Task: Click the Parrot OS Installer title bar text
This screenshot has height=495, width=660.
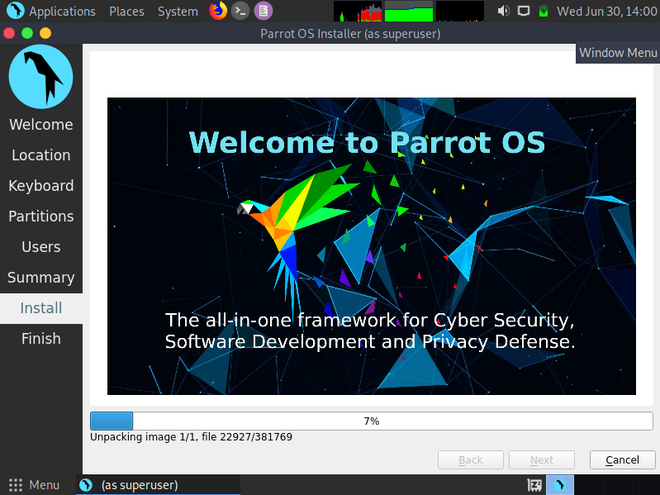Action: point(350,34)
